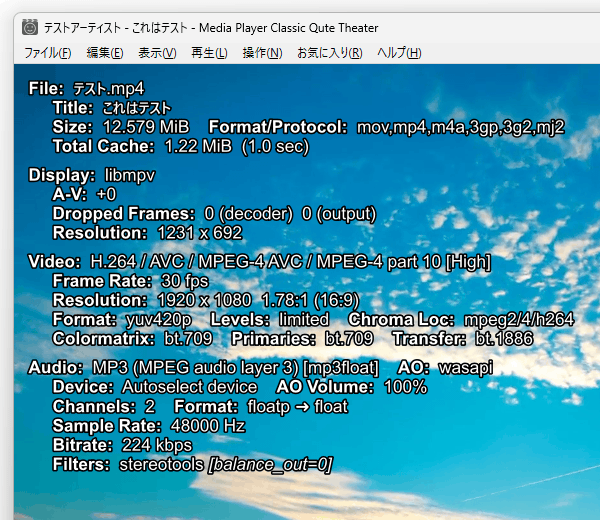Open the ヘルプ(H) menu

[x=399, y=53]
